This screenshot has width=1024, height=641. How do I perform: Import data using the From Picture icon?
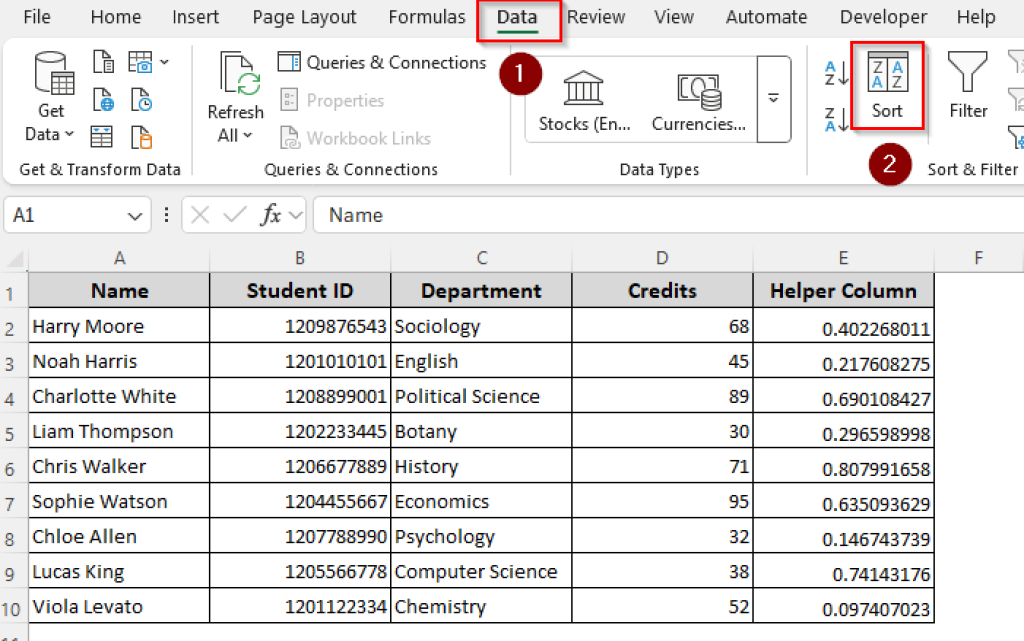tap(141, 61)
